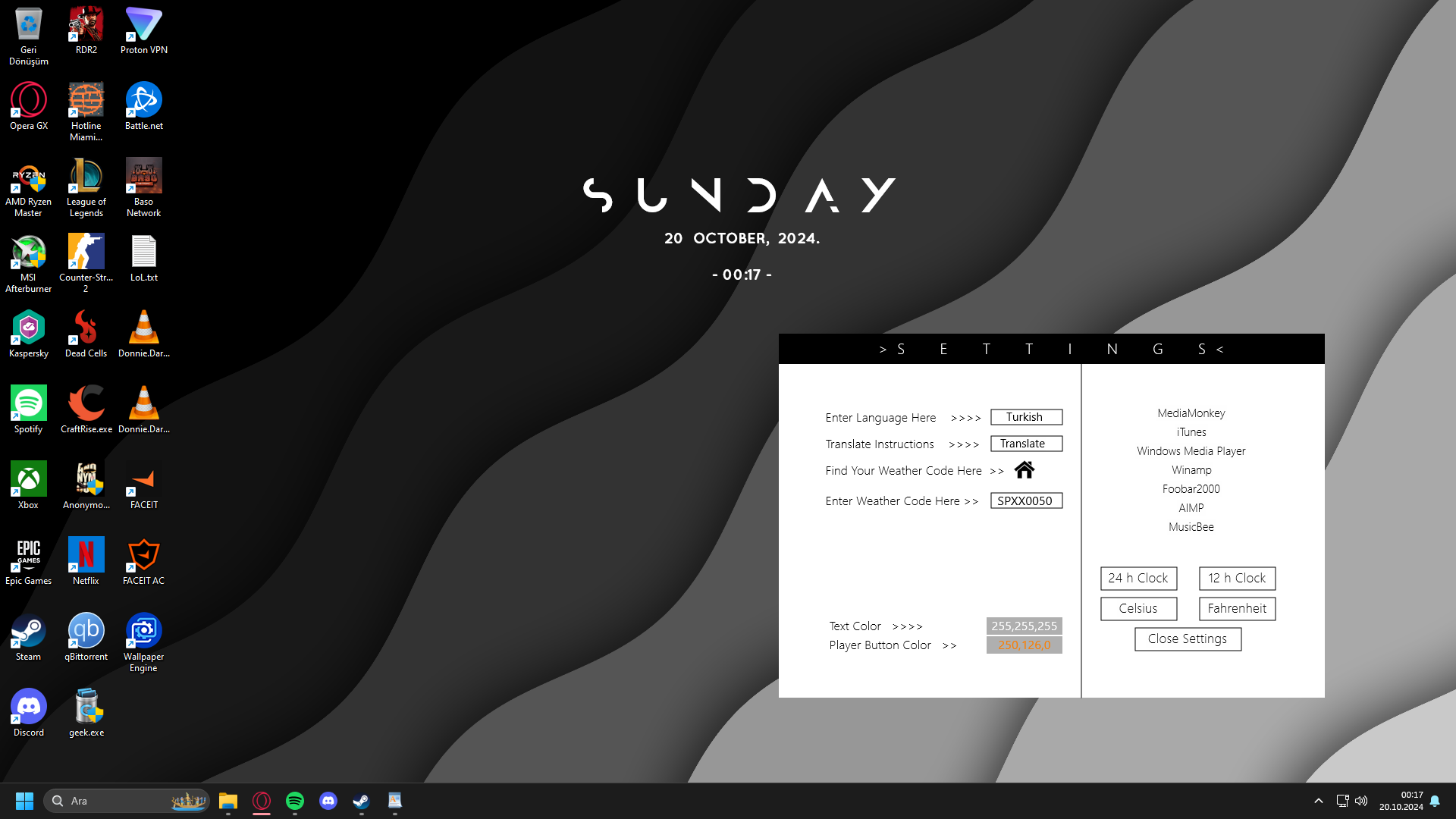This screenshot has height=819, width=1456.
Task: Switch to 24 h Clock
Action: pyautogui.click(x=1138, y=579)
